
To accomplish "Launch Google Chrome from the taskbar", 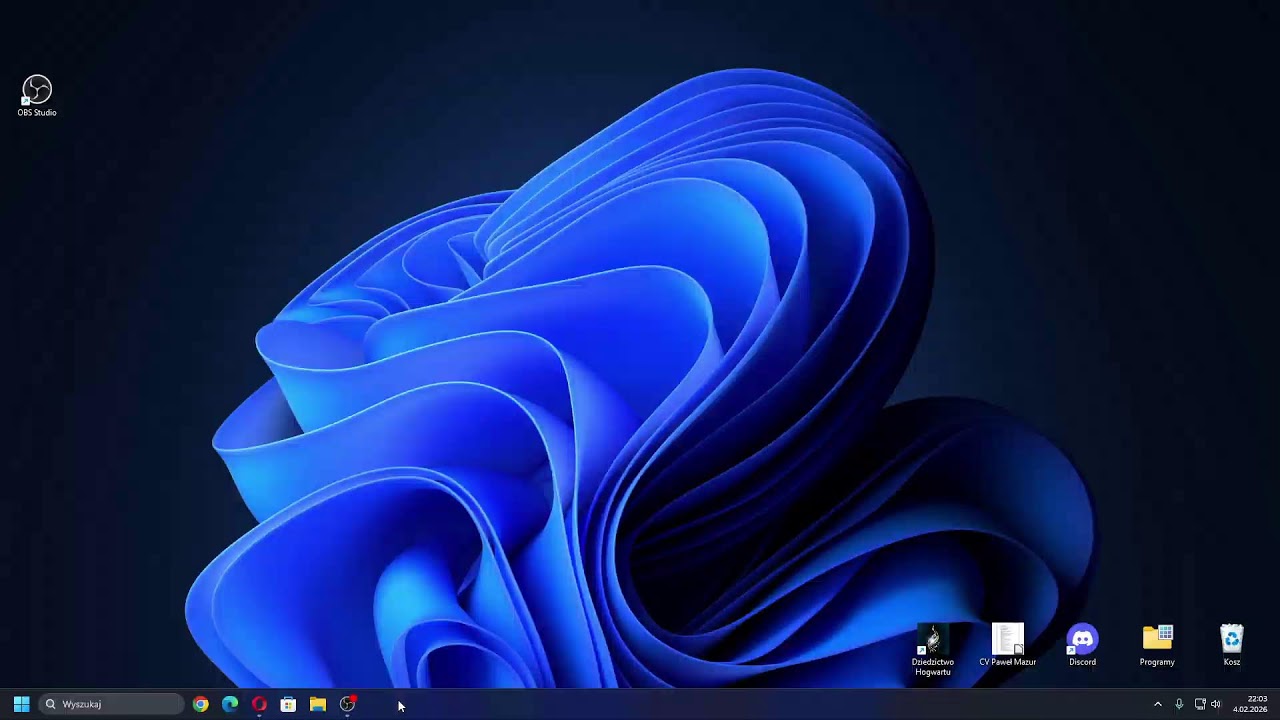I will tap(201, 704).
